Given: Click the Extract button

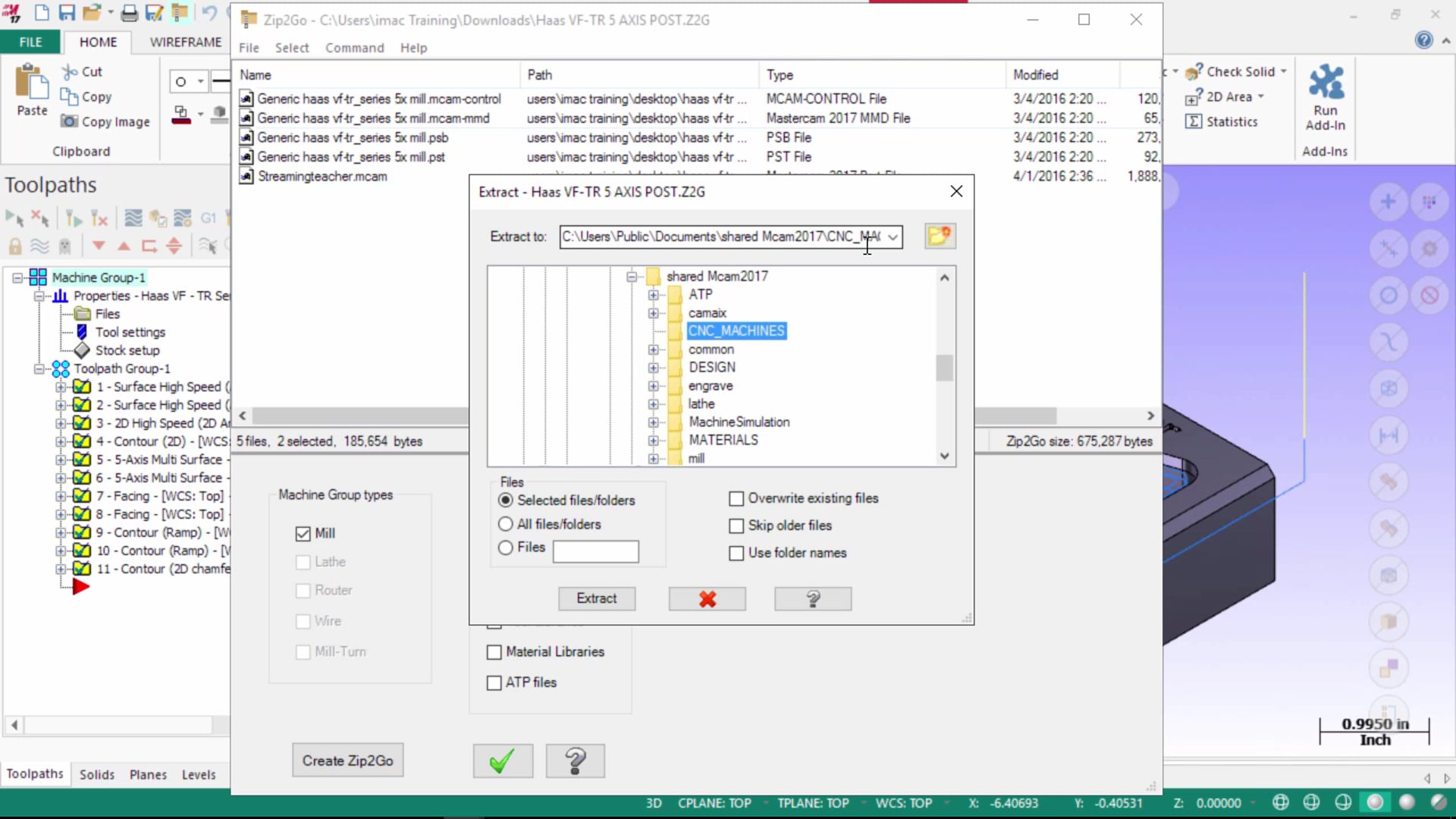Looking at the screenshot, I should 596,597.
